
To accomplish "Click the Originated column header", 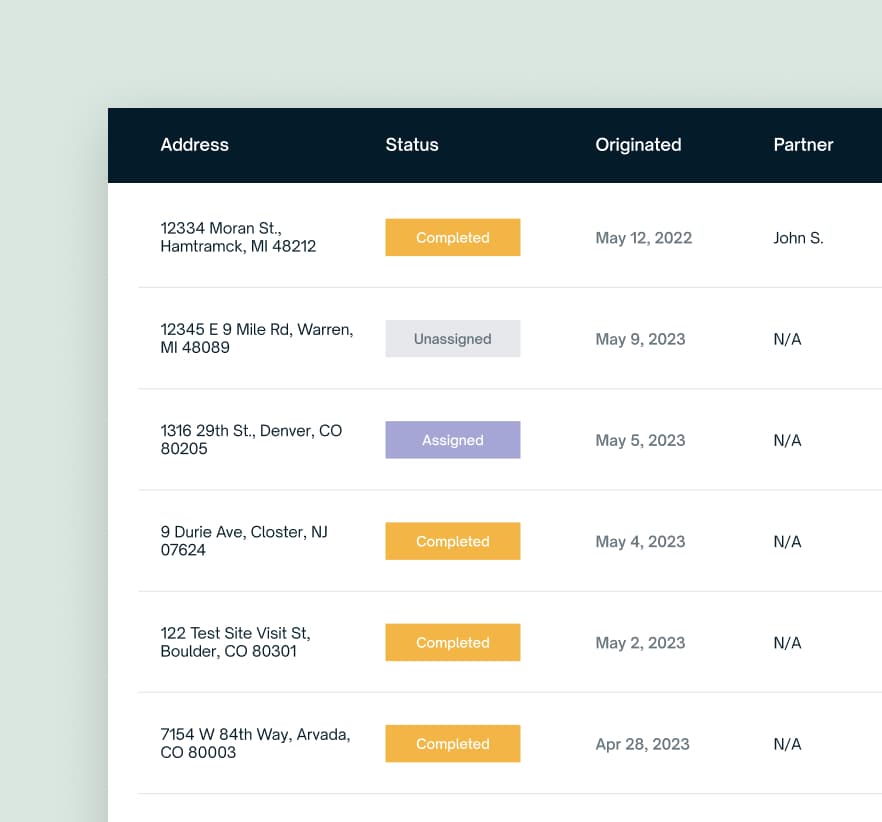I will (638, 145).
